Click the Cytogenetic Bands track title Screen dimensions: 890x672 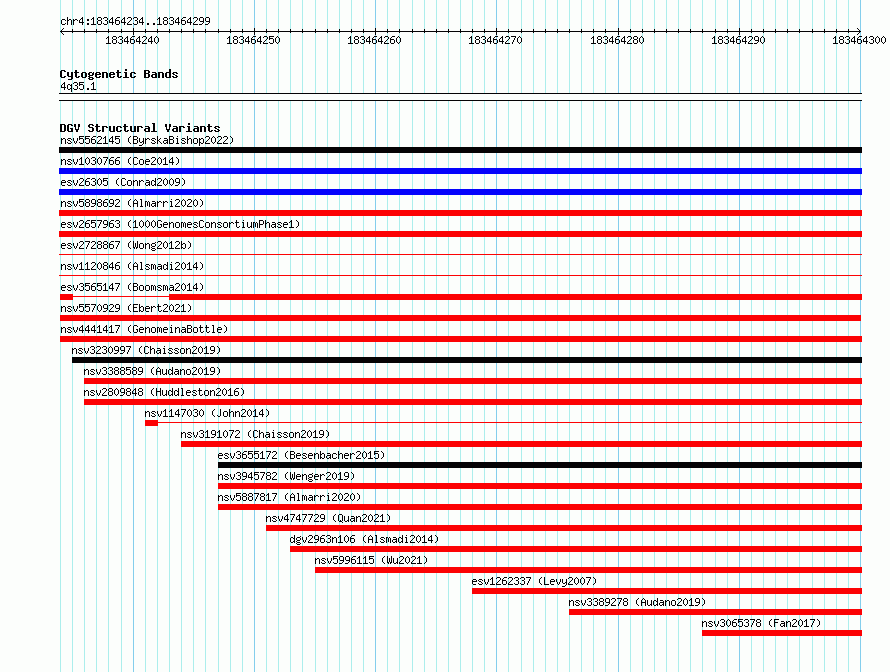(x=119, y=74)
